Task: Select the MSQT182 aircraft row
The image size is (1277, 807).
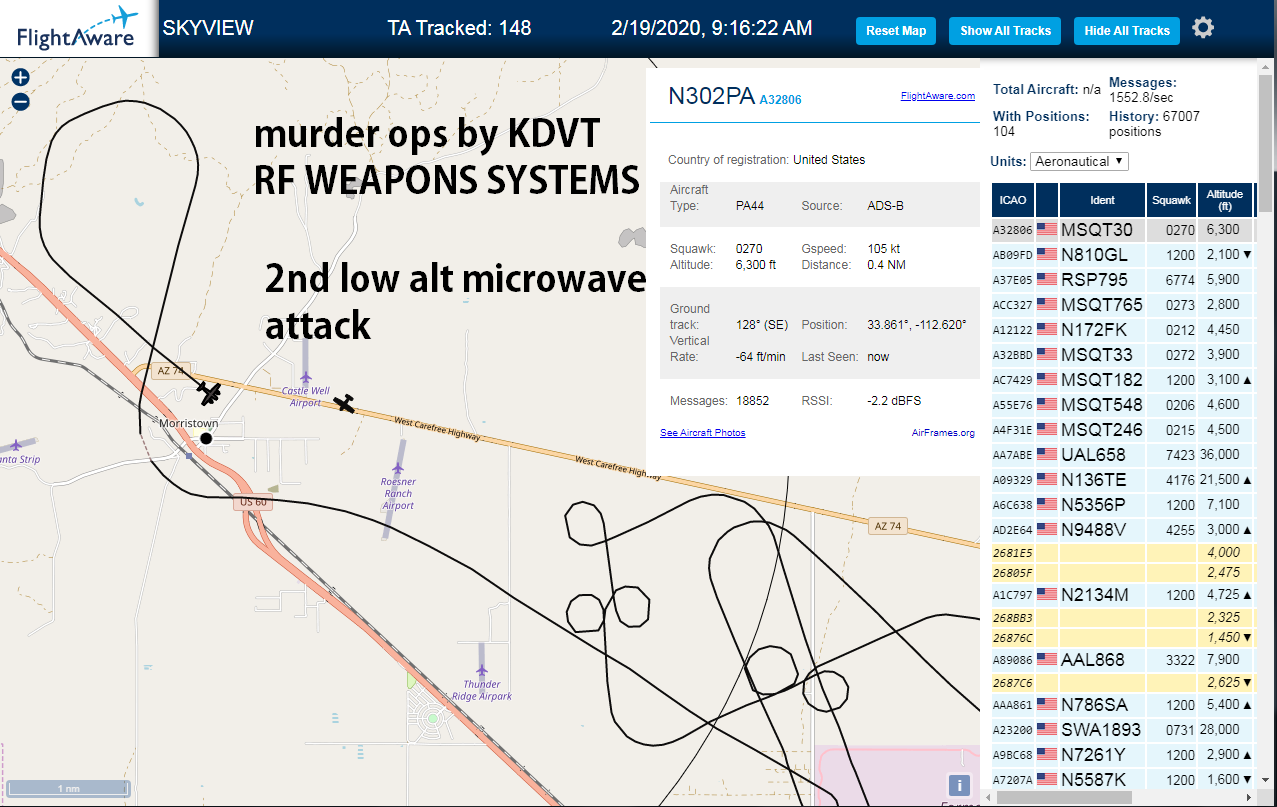Action: click(x=1122, y=380)
